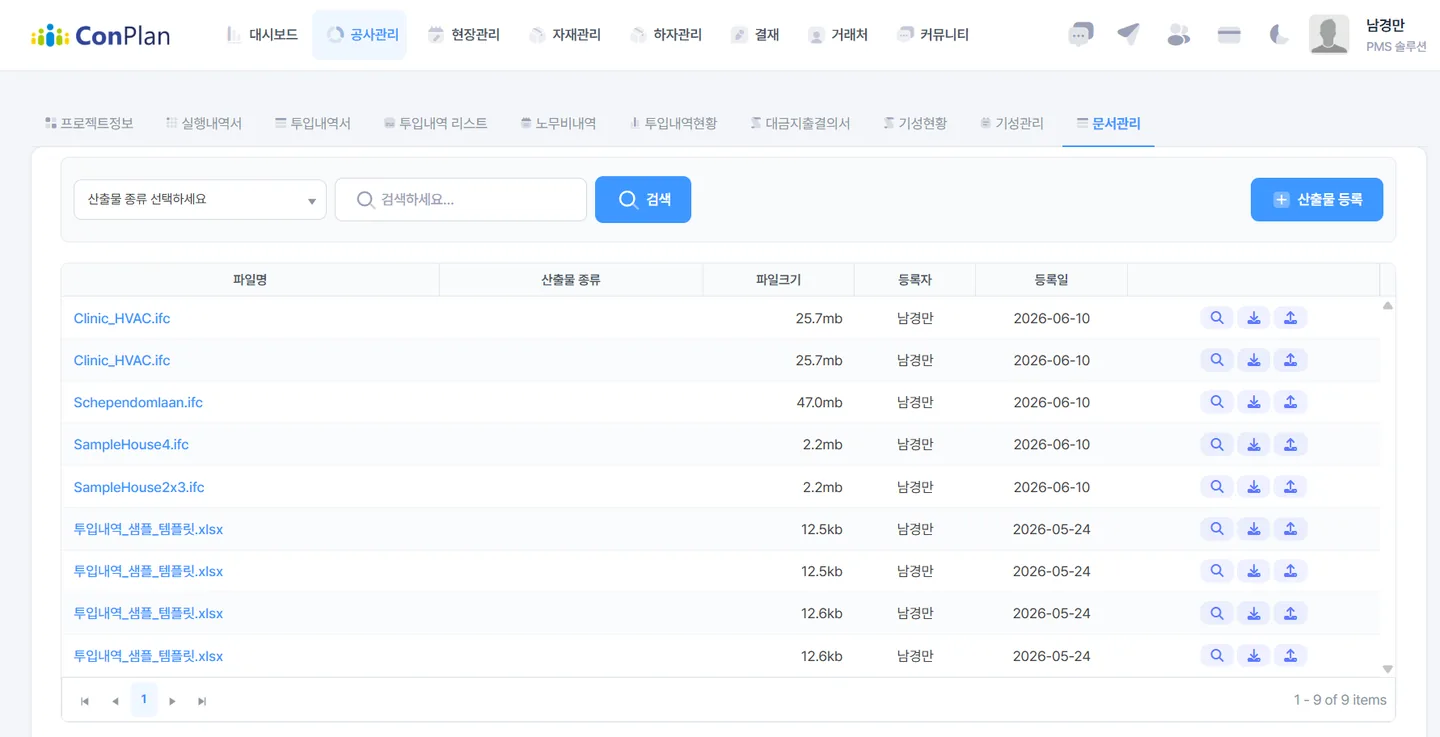Sort by the 파일크기 column header
The image size is (1440, 737).
[778, 280]
